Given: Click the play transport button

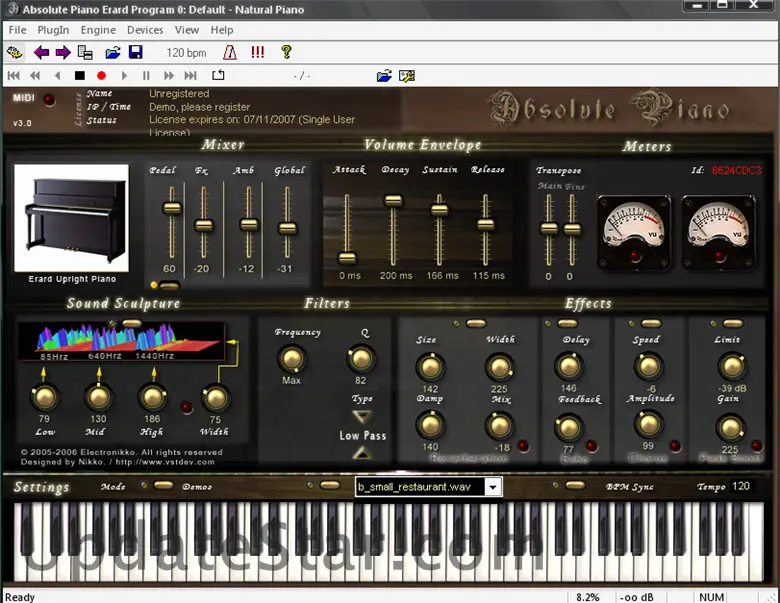Looking at the screenshot, I should click(124, 76).
